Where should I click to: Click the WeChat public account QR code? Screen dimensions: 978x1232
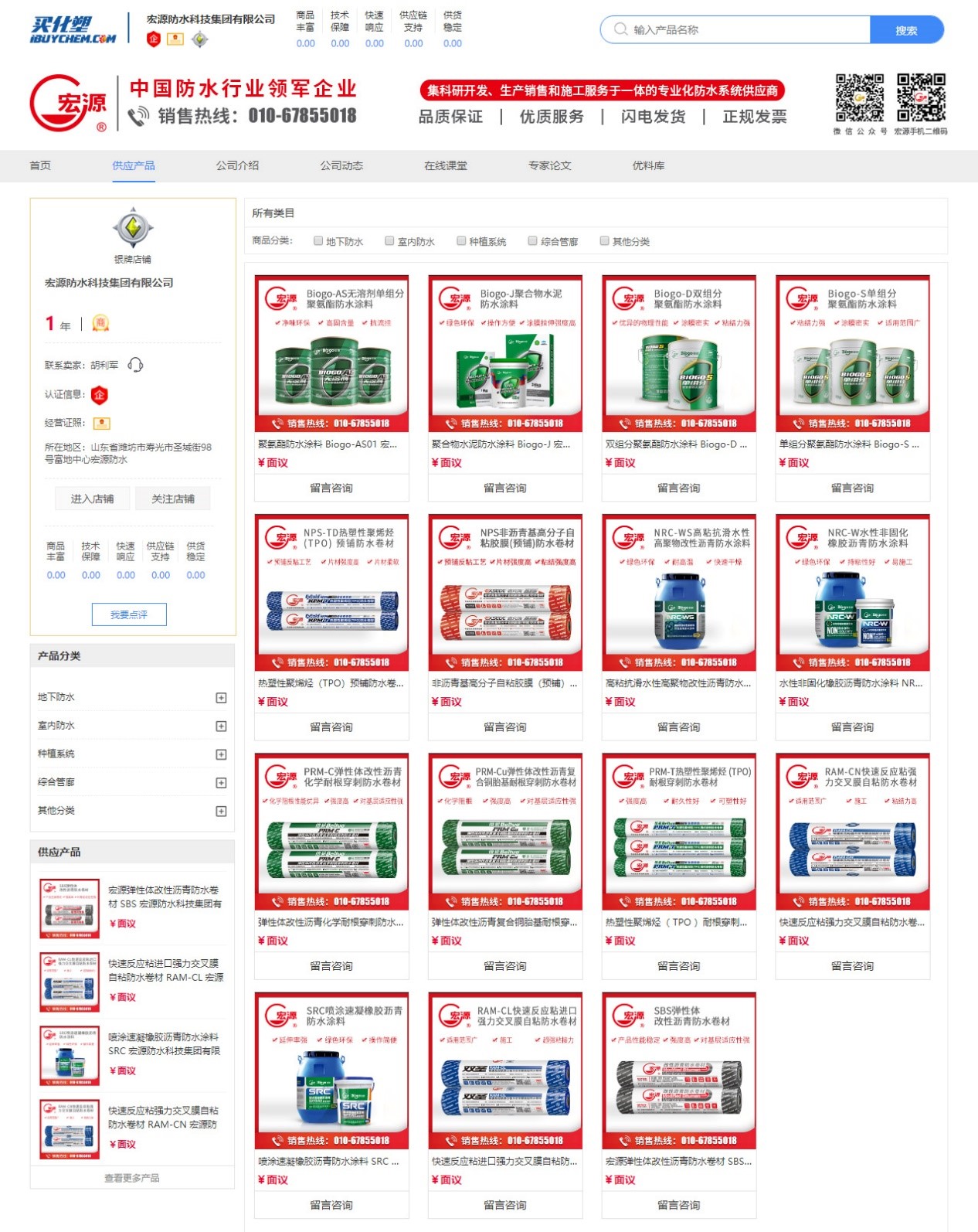pos(859,98)
